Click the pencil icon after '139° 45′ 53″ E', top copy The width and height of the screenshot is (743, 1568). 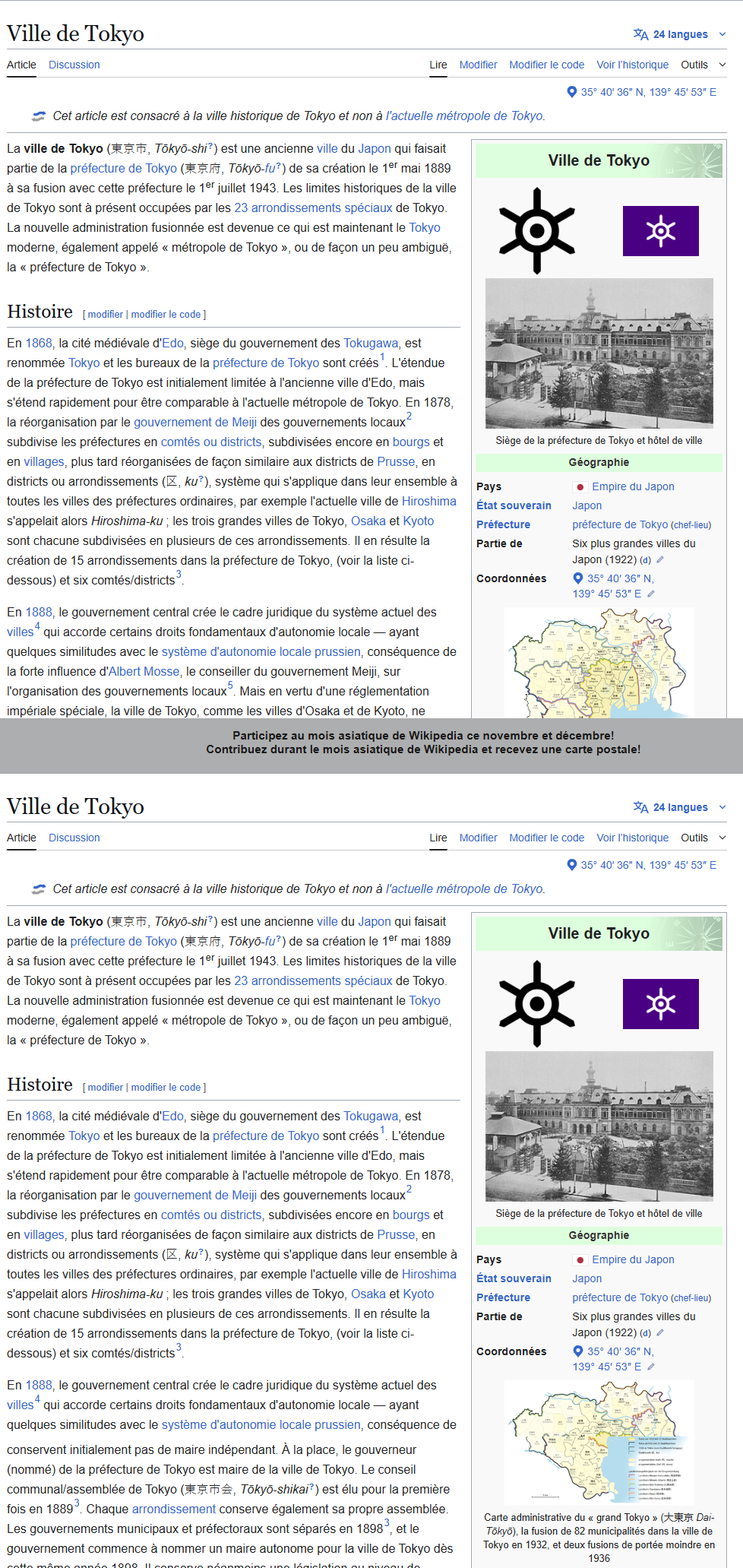(651, 594)
